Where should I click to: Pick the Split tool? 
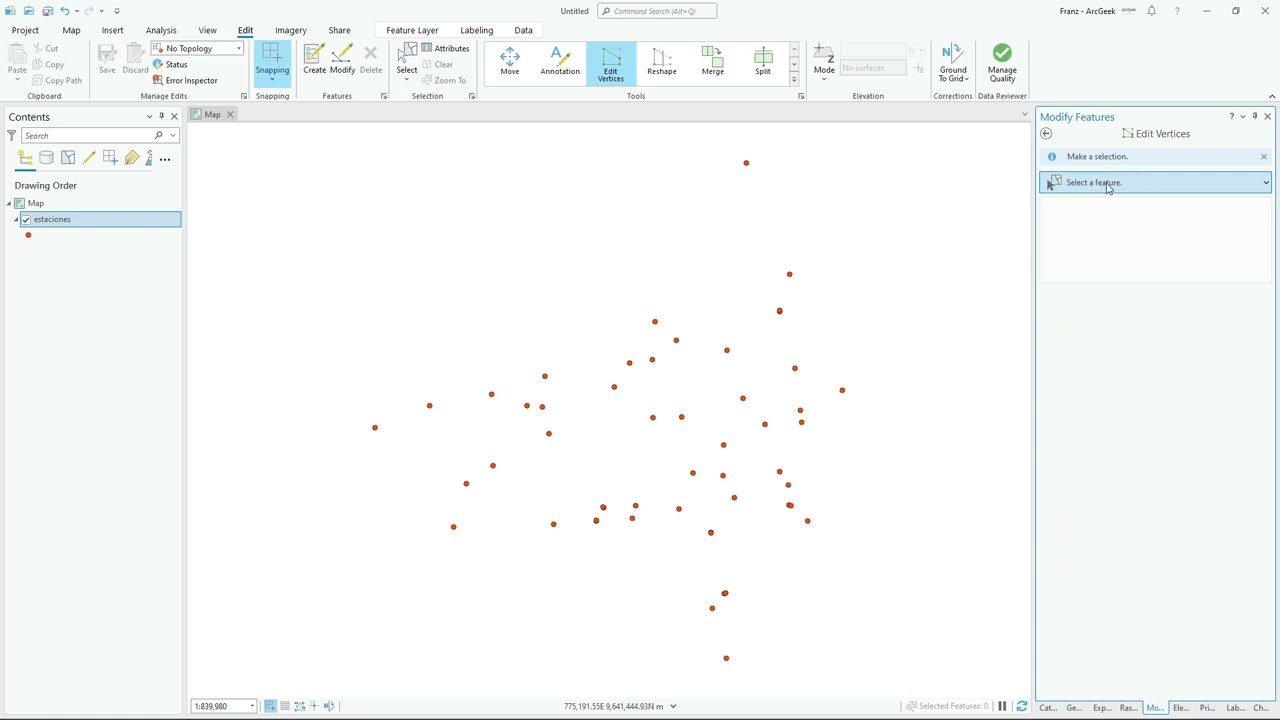click(x=763, y=62)
